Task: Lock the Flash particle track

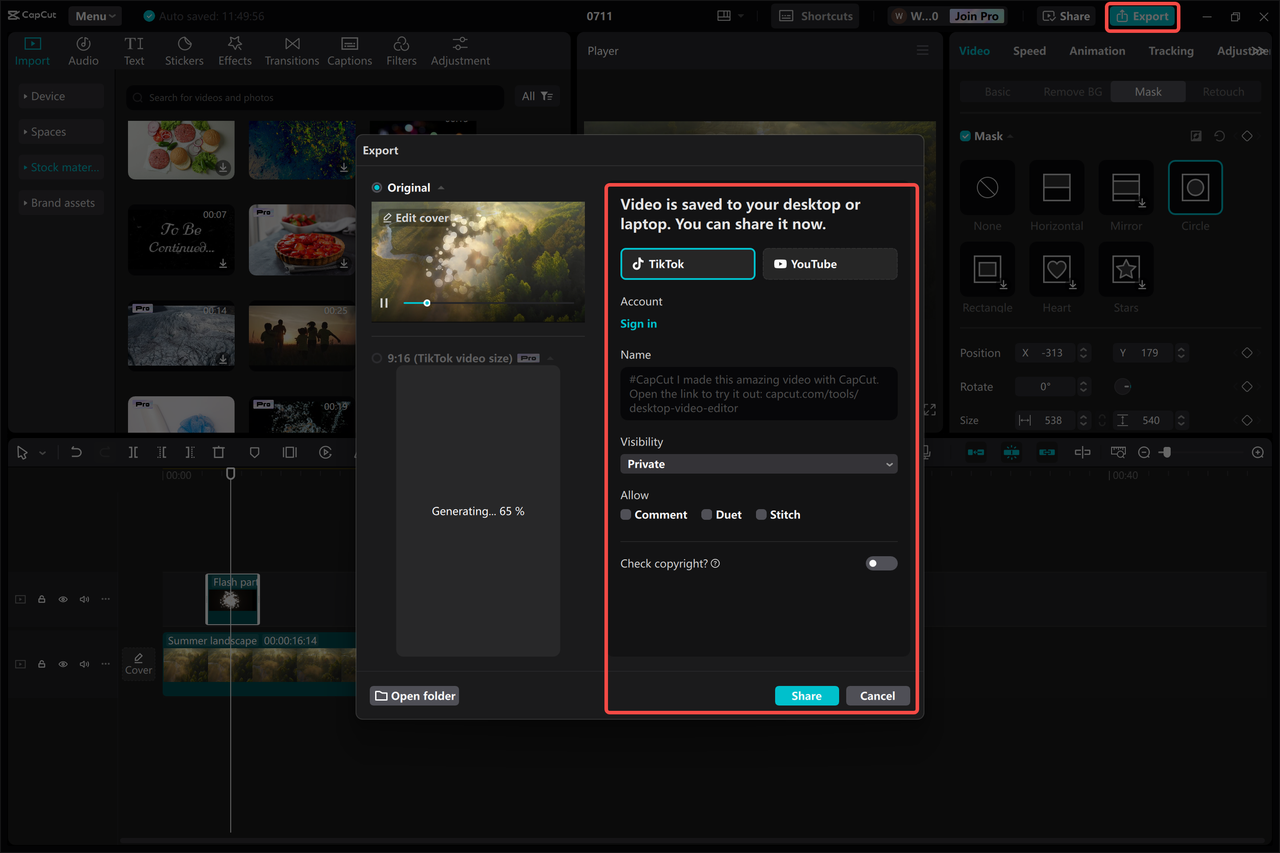Action: click(x=42, y=599)
